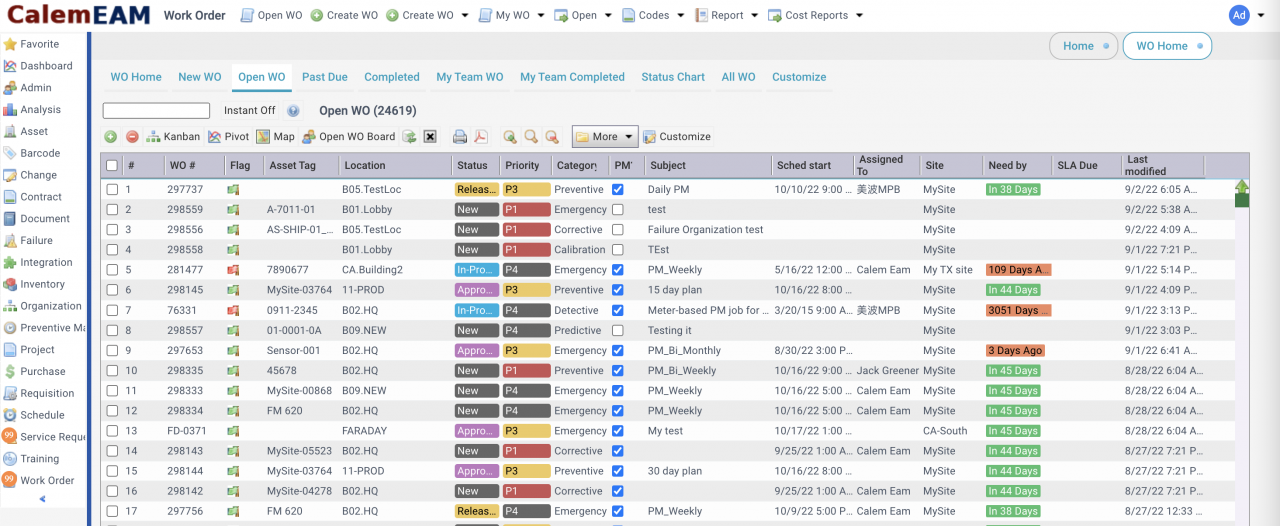Image resolution: width=1280 pixels, height=526 pixels.
Task: Click the black X icon in toolbar
Action: [430, 137]
